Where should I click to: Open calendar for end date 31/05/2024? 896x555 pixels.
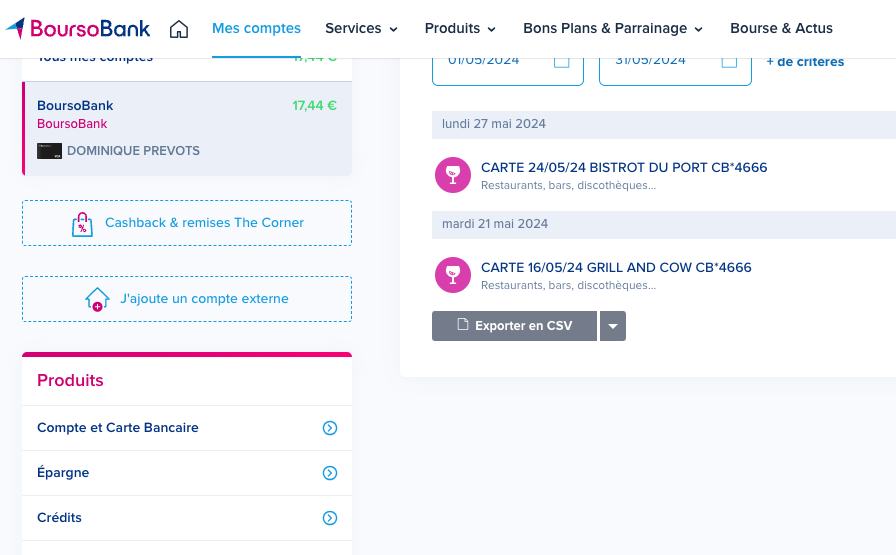coord(729,61)
